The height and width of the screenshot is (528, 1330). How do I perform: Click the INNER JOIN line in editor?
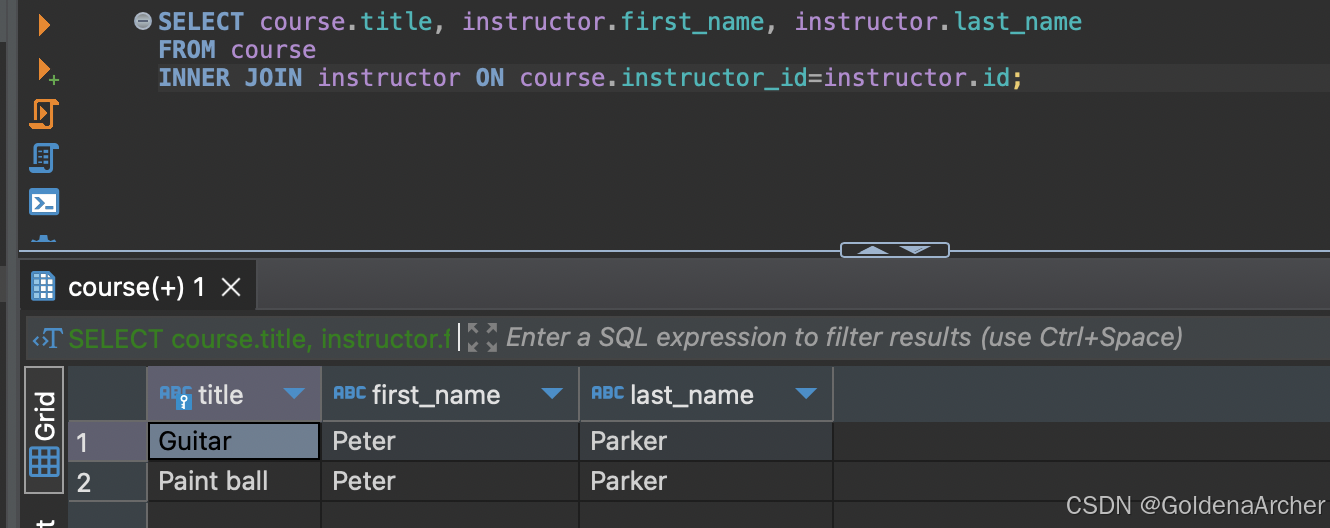pos(591,78)
